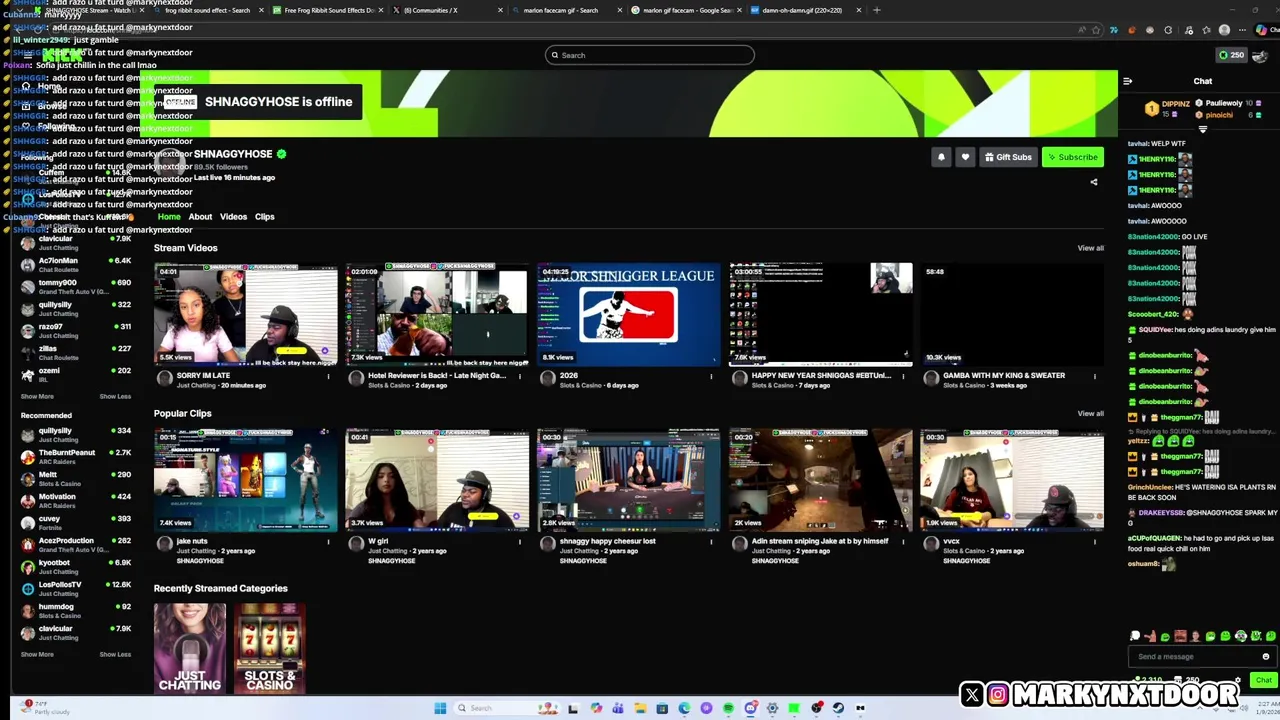The height and width of the screenshot is (720, 1280).
Task: Open a new browser tab with plus
Action: tap(877, 10)
